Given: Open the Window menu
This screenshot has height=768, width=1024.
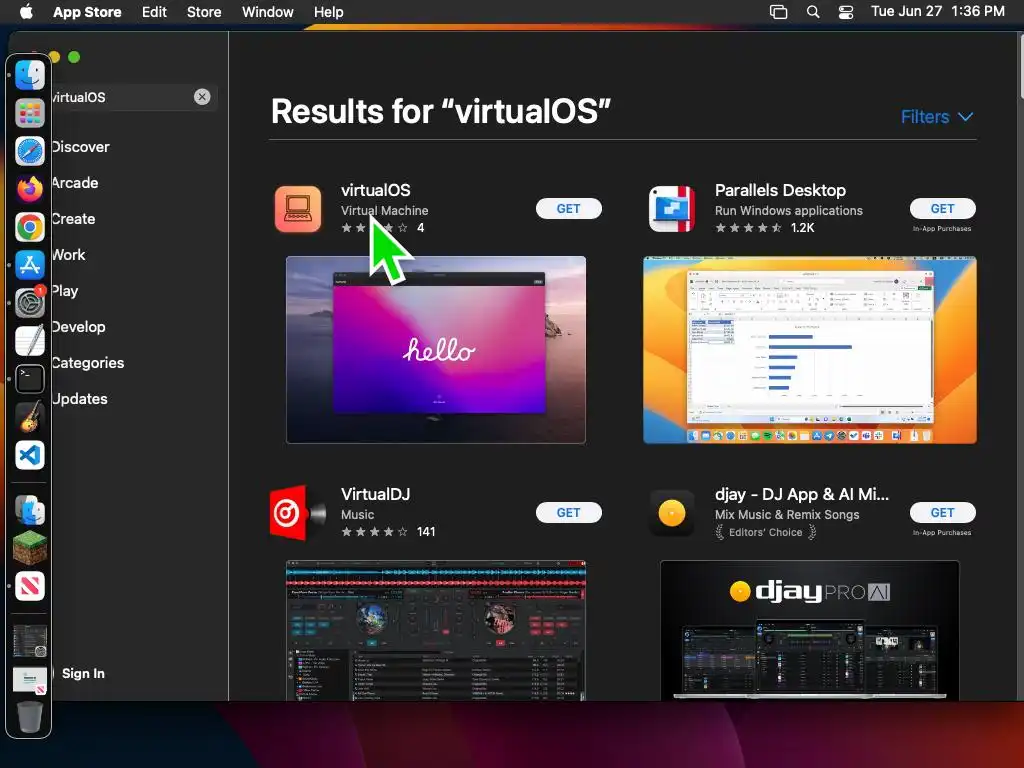Looking at the screenshot, I should pyautogui.click(x=268, y=12).
